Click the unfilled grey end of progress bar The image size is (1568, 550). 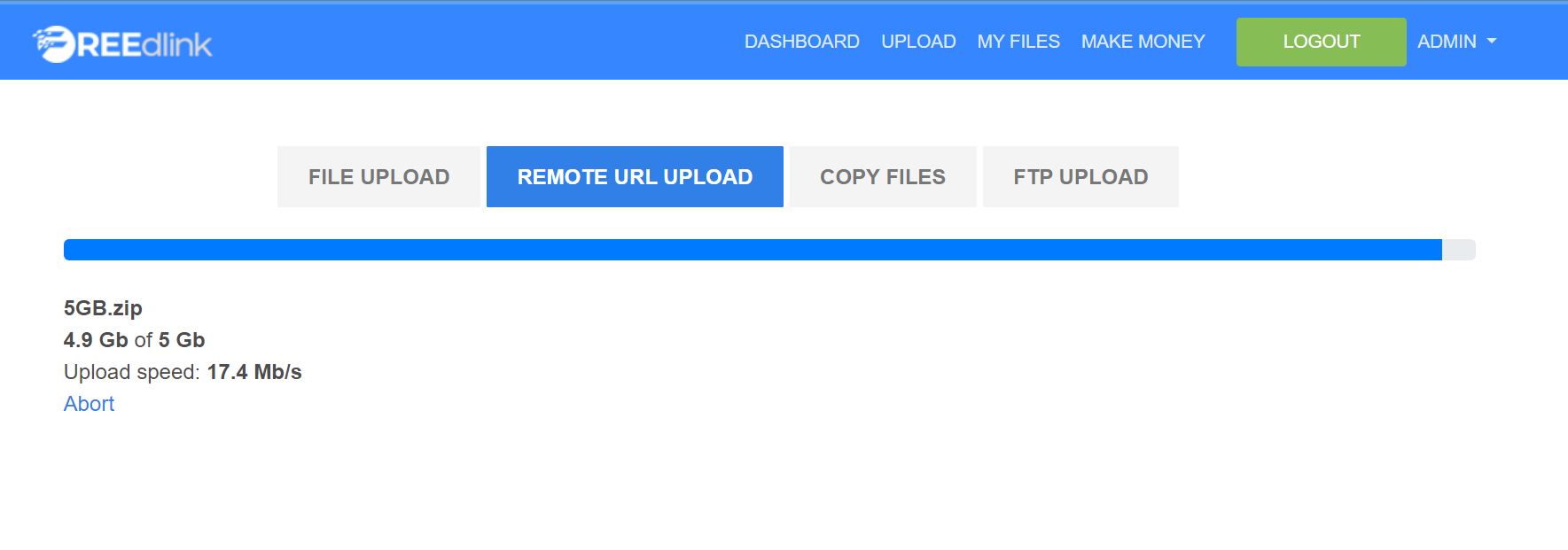[1459, 250]
